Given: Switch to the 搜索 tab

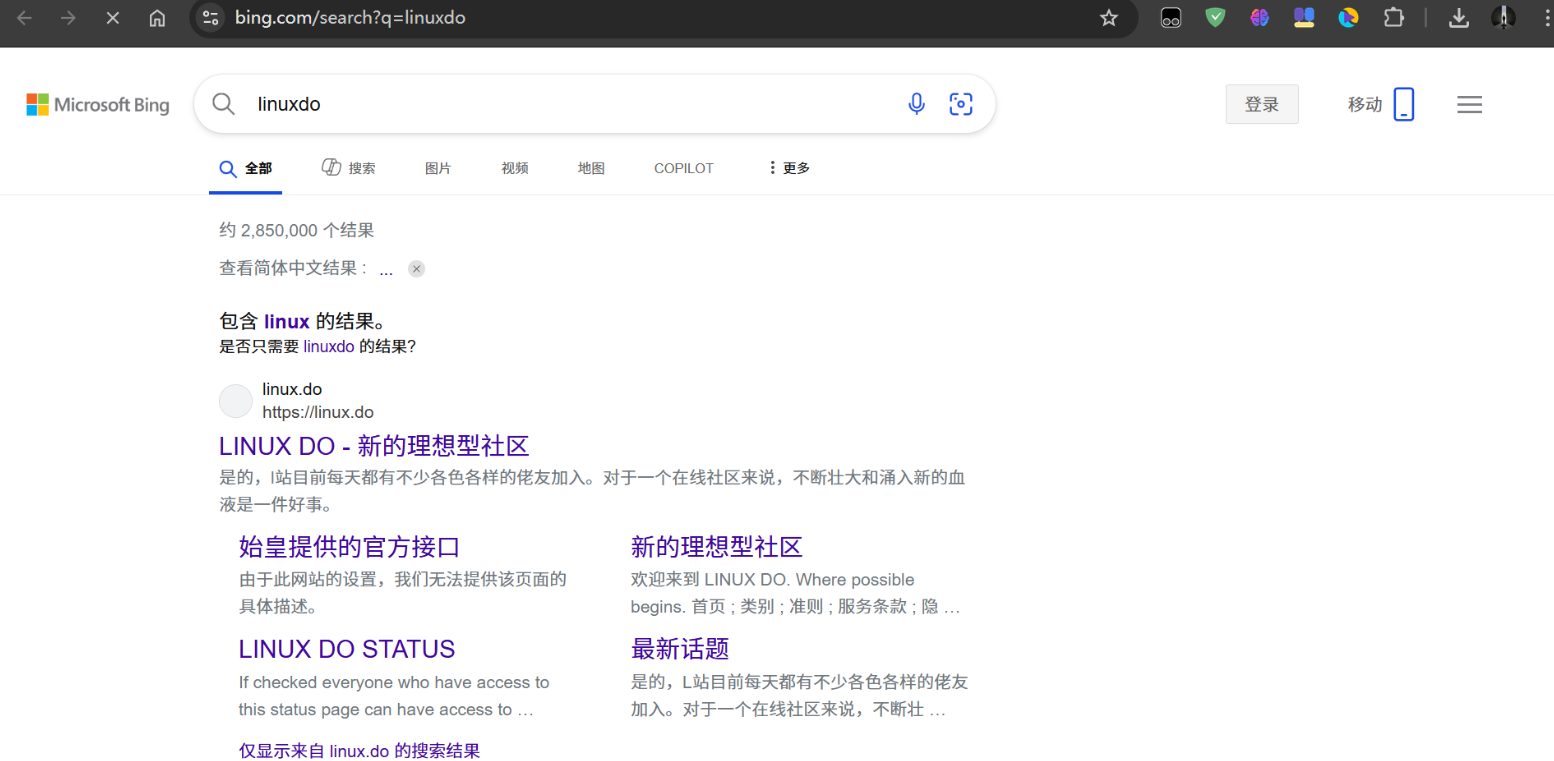Looking at the screenshot, I should [348, 168].
